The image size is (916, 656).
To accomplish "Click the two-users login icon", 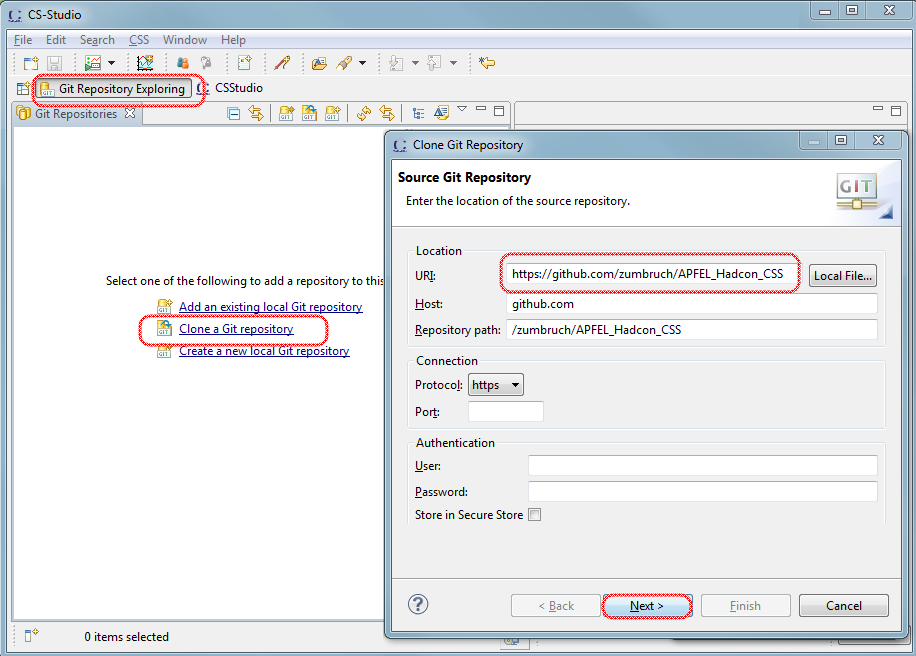I will tap(183, 63).
